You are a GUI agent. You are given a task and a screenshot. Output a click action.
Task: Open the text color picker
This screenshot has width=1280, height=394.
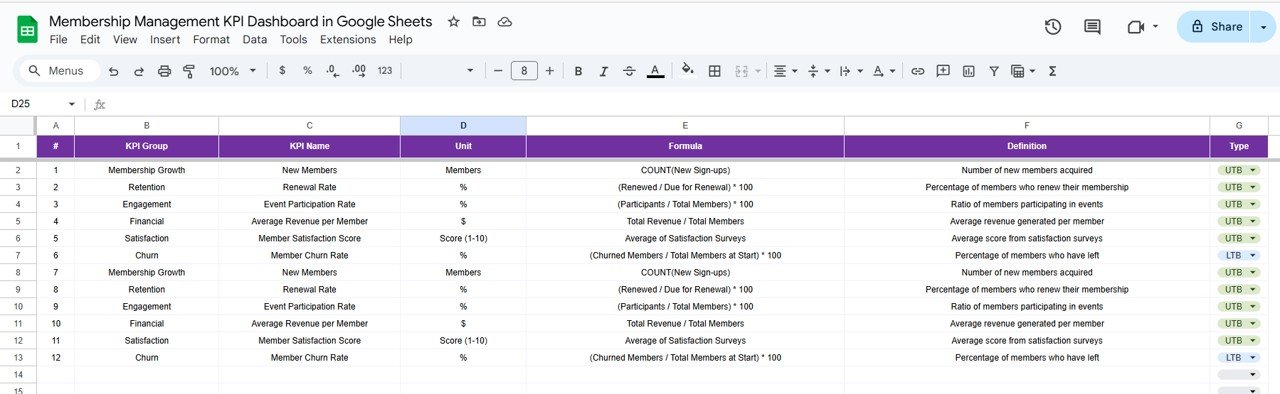coord(655,71)
